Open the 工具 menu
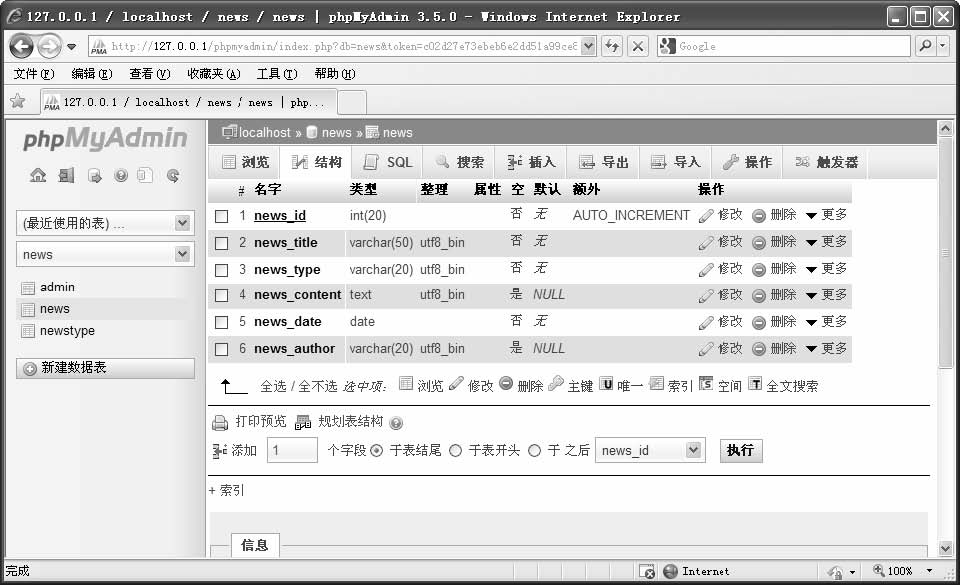This screenshot has width=960, height=585. tap(277, 74)
